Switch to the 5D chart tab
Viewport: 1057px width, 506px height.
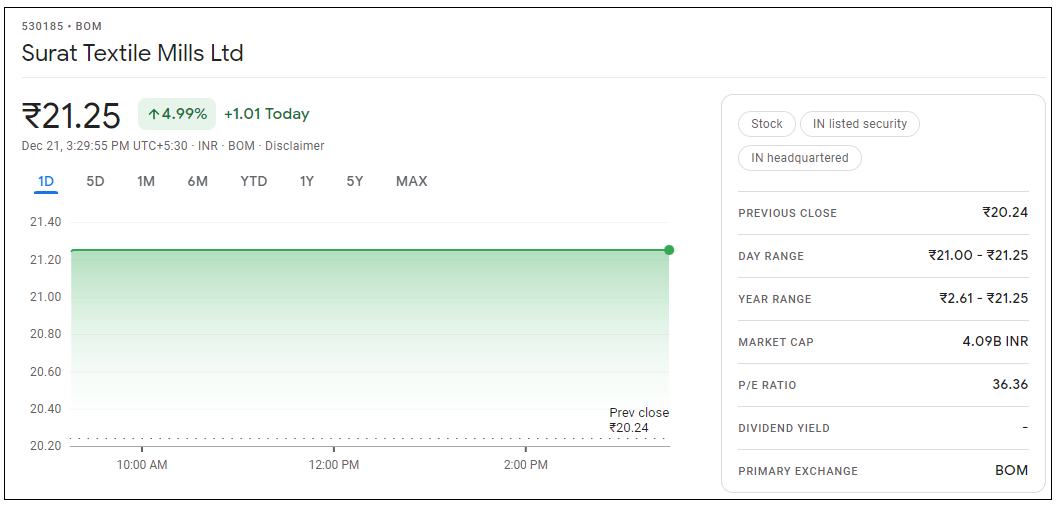coord(95,181)
